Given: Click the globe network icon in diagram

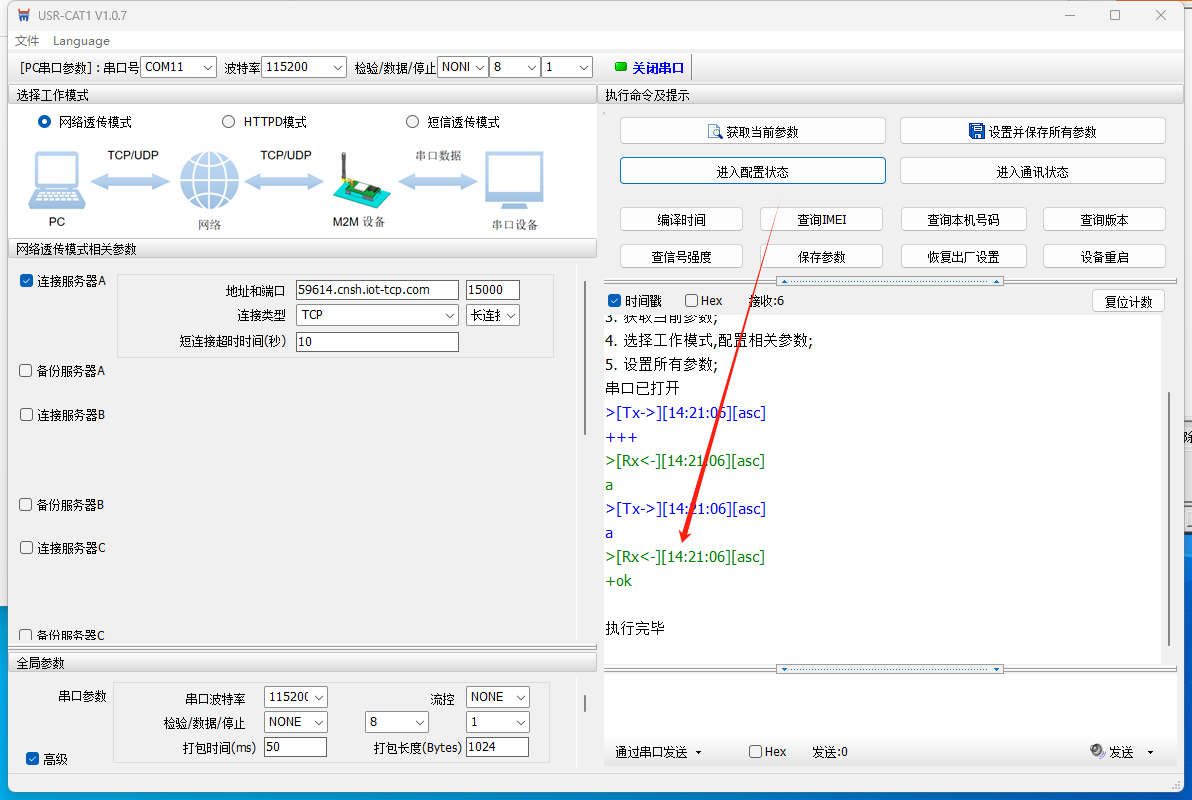Looking at the screenshot, I should coord(209,181).
